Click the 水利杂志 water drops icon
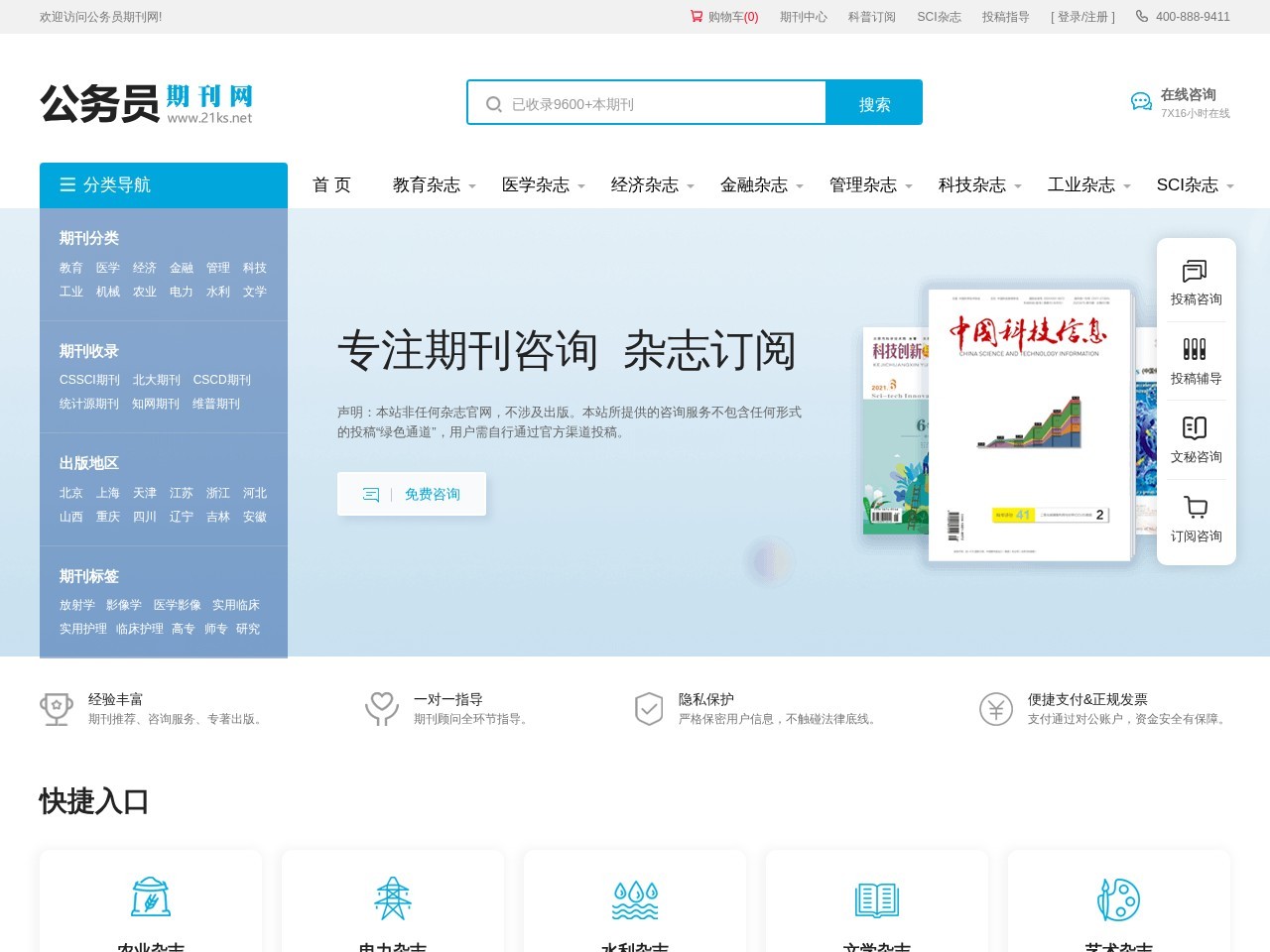This screenshot has width=1270, height=952. tap(634, 897)
